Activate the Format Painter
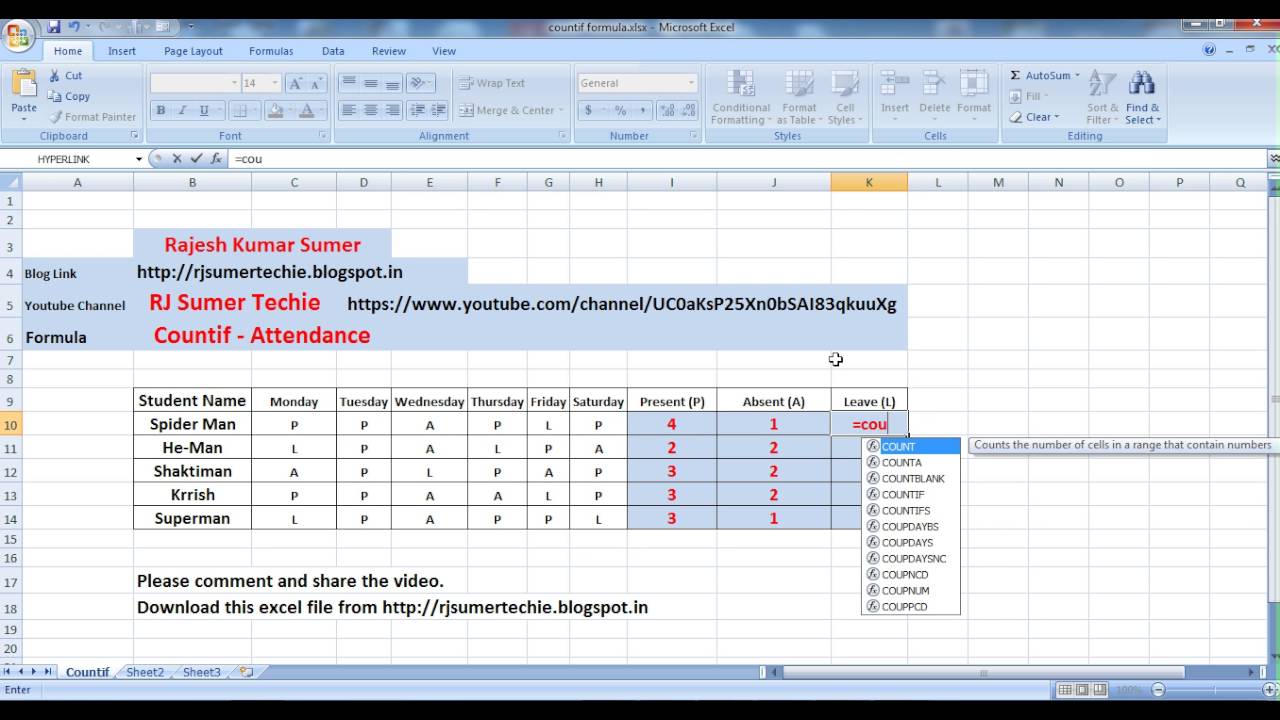 click(92, 117)
